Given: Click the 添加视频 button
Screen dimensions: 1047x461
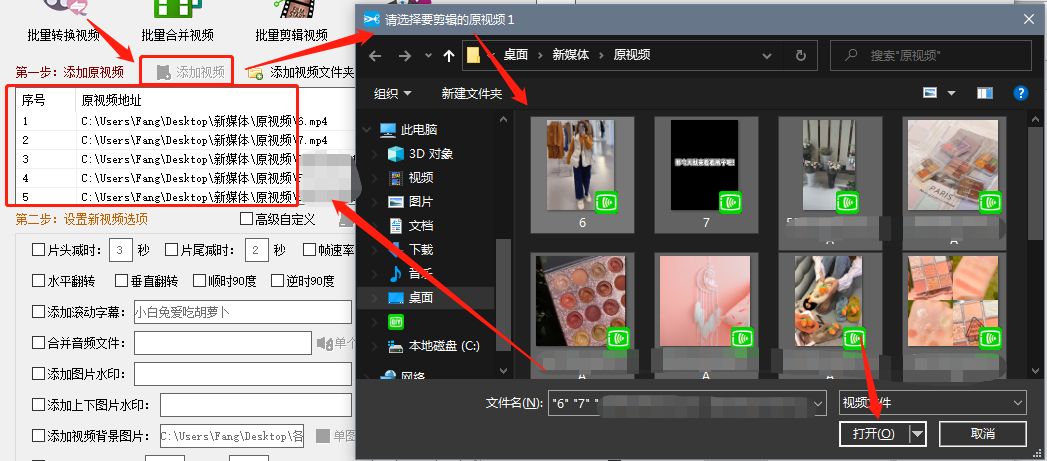Looking at the screenshot, I should 192,72.
